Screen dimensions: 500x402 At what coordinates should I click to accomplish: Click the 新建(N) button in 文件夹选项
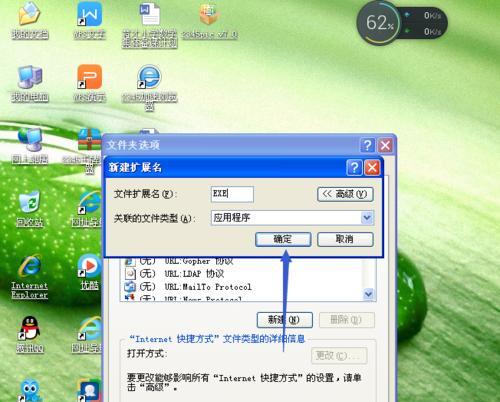tap(285, 320)
